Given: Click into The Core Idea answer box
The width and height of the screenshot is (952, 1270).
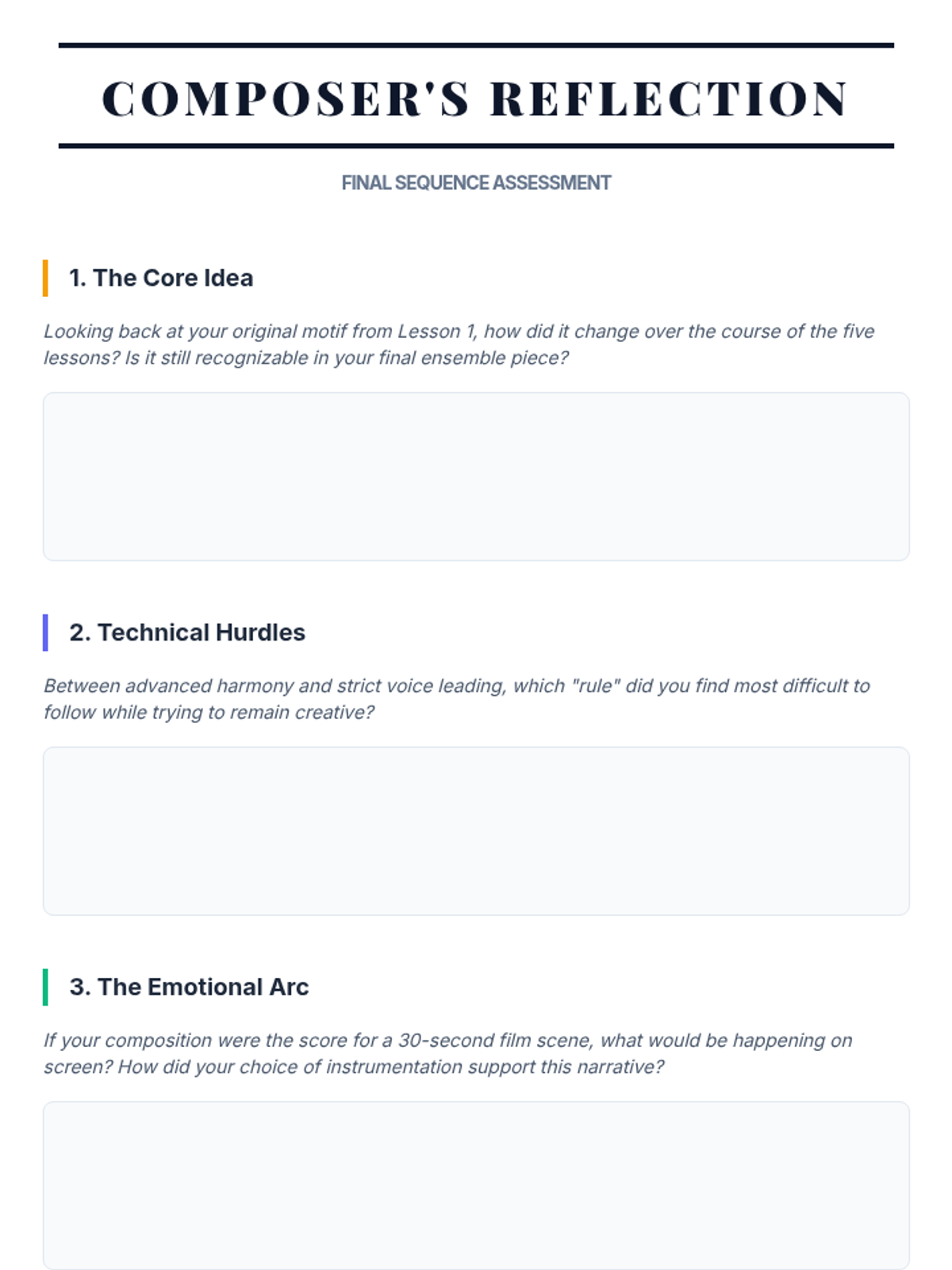Looking at the screenshot, I should coord(476,476).
